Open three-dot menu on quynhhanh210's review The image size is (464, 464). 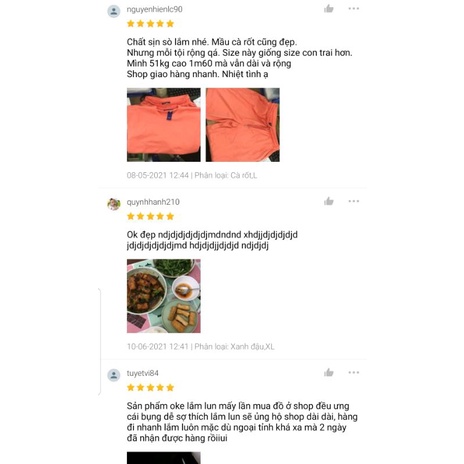point(354,201)
